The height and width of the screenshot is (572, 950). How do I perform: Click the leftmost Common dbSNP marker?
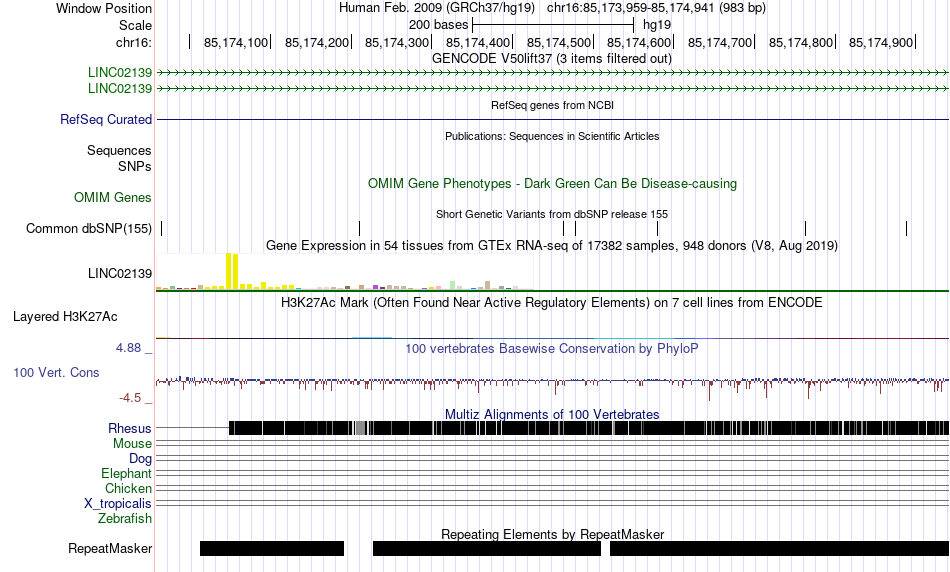(162, 228)
